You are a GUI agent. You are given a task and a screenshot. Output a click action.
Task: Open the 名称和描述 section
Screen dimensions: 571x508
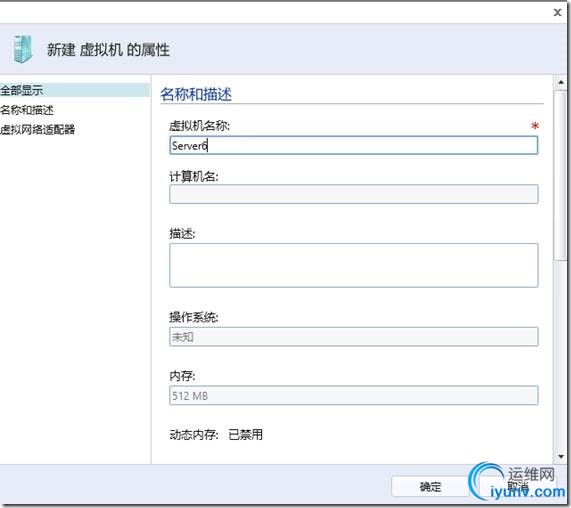[x=27, y=110]
